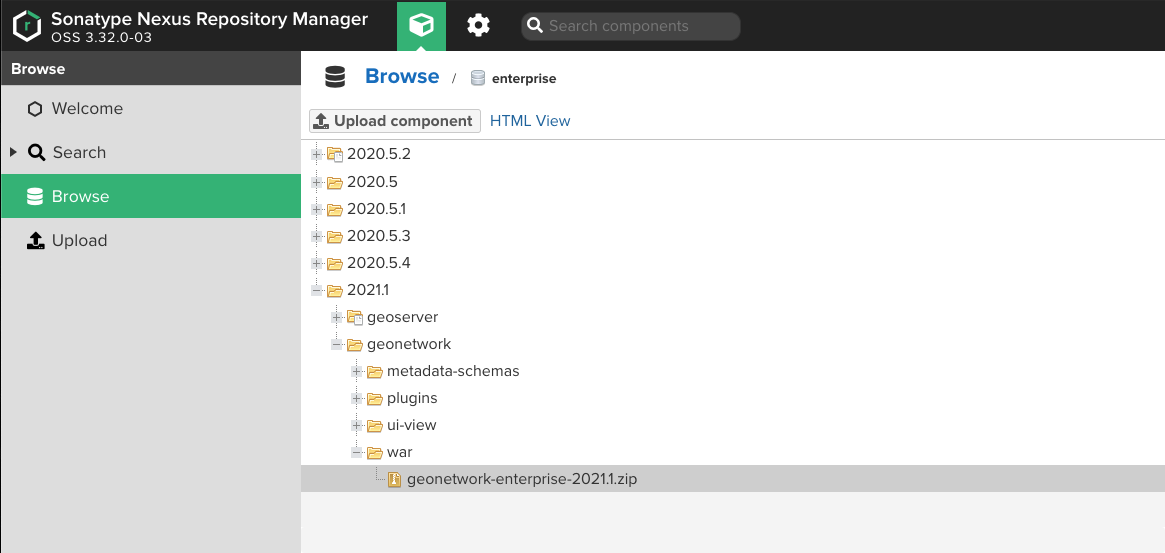The image size is (1165, 553).
Task: Click the large database icon beside Browse
Action: [x=335, y=77]
